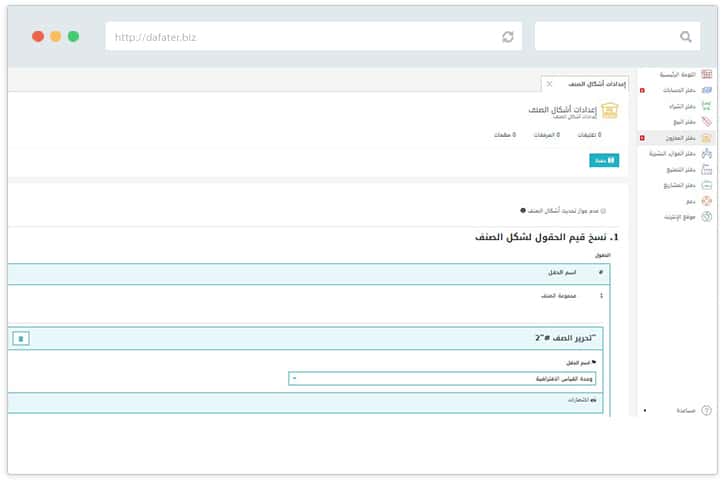Open the 0 comments link

click(590, 135)
